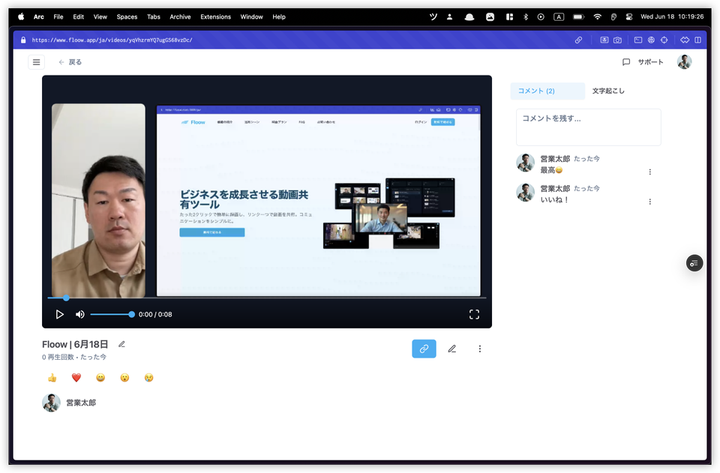This screenshot has height=473, width=720.
Task: Open options for 最高 comment
Action: 650,172
